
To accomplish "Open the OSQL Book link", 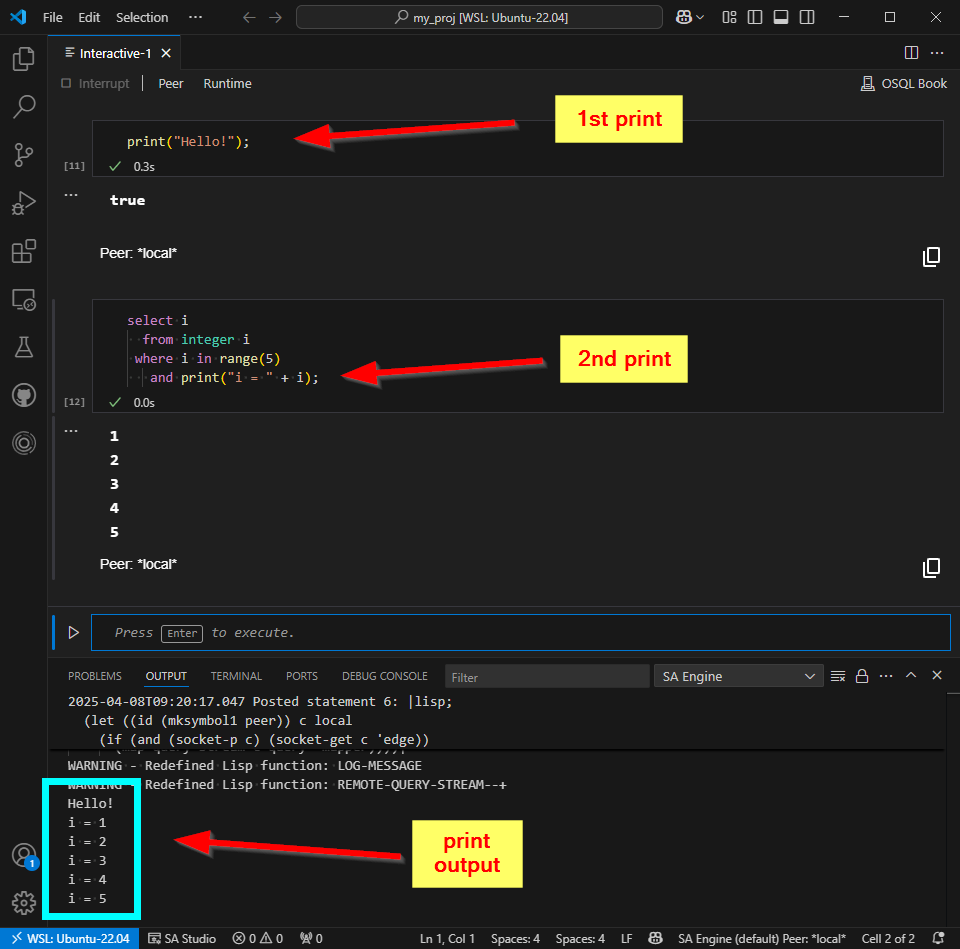I will point(904,83).
